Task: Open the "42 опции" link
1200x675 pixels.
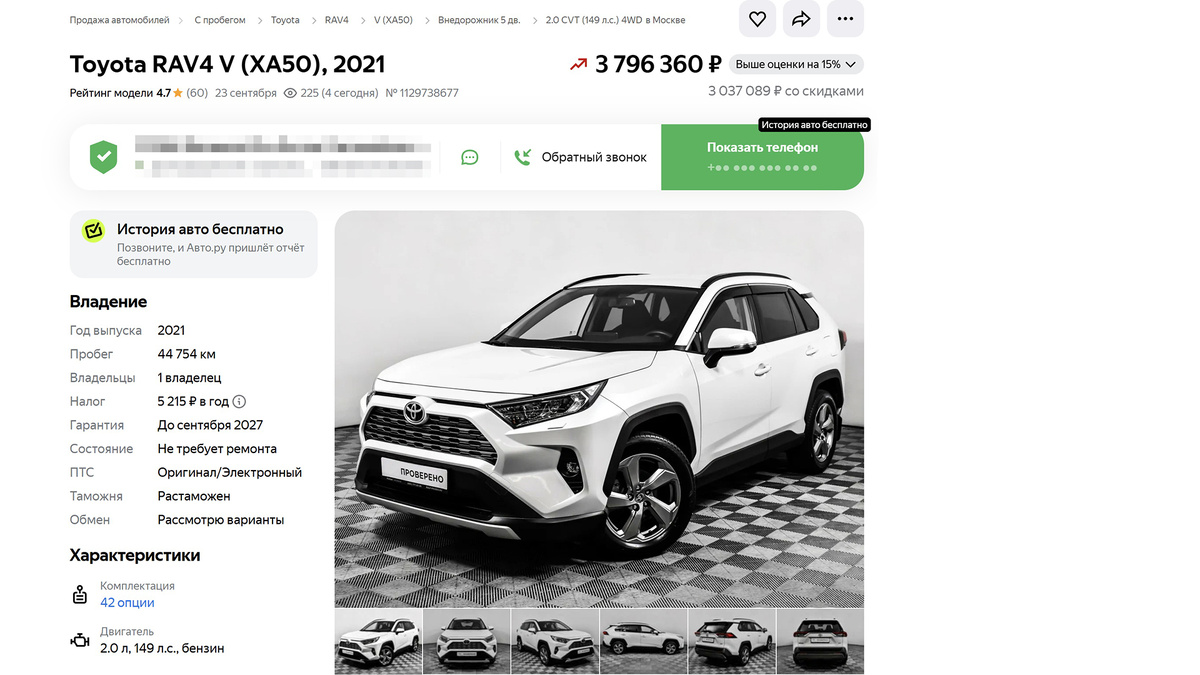Action: pyautogui.click(x=127, y=603)
